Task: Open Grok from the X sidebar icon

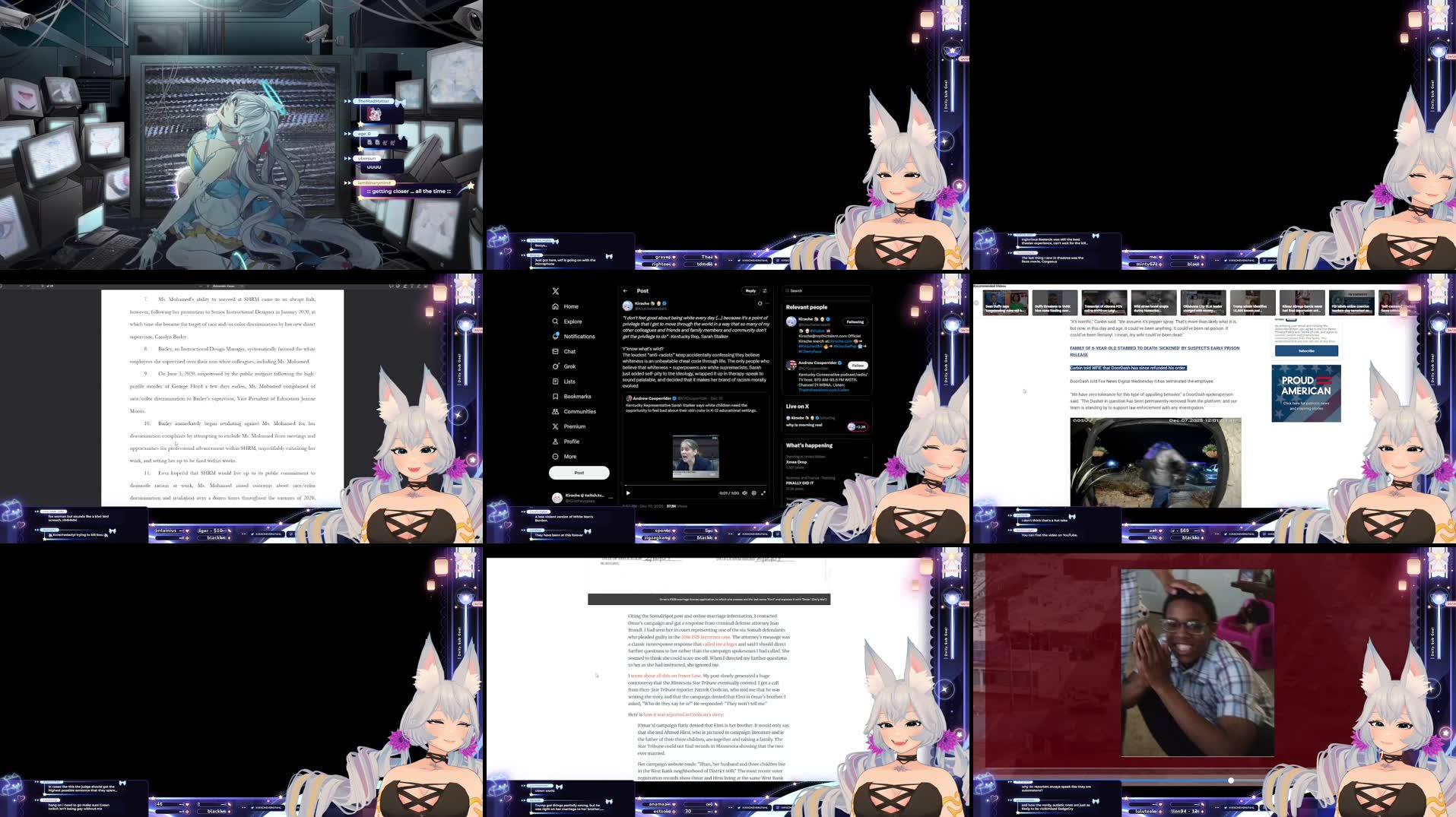Action: [554, 366]
